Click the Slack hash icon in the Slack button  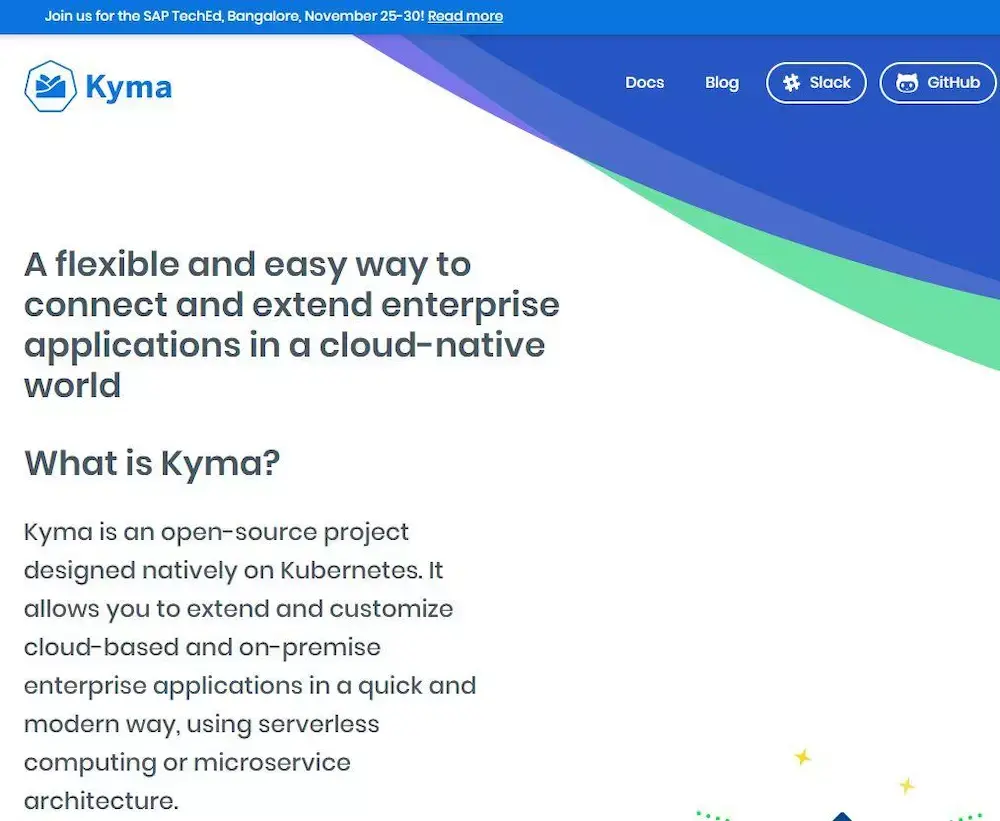click(790, 83)
